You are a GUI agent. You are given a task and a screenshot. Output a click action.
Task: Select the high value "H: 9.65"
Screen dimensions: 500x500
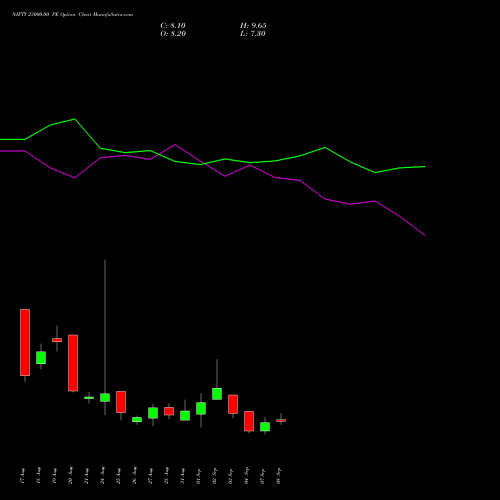pyautogui.click(x=253, y=26)
